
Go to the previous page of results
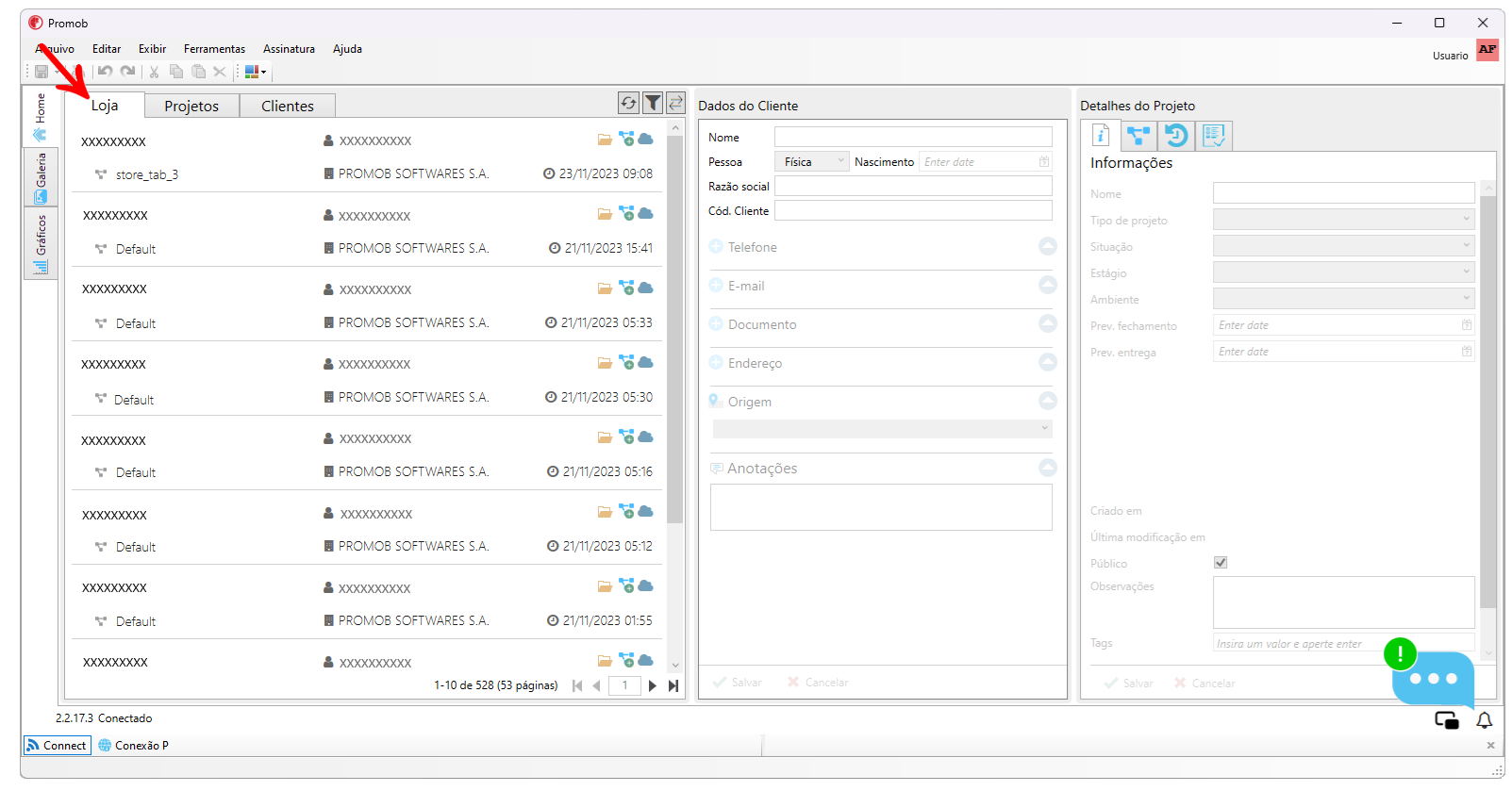[596, 686]
